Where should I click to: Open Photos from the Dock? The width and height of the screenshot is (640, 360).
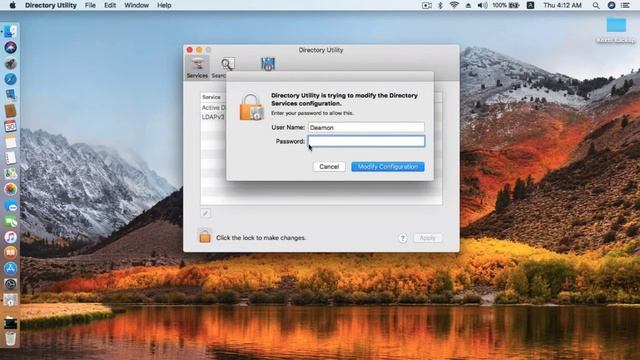(11, 189)
